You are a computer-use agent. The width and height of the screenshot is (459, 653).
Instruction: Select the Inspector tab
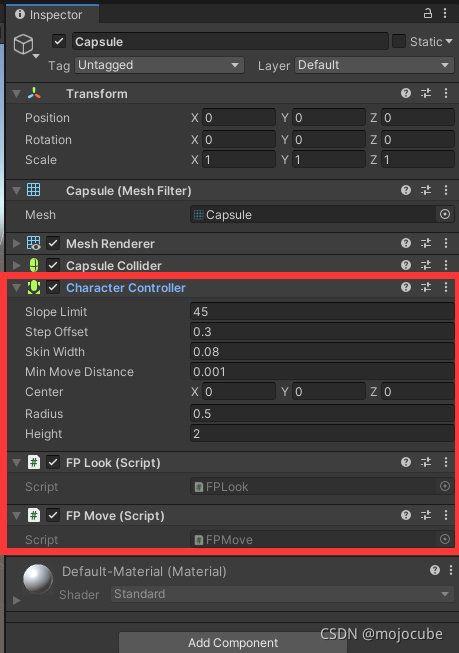[52, 15]
